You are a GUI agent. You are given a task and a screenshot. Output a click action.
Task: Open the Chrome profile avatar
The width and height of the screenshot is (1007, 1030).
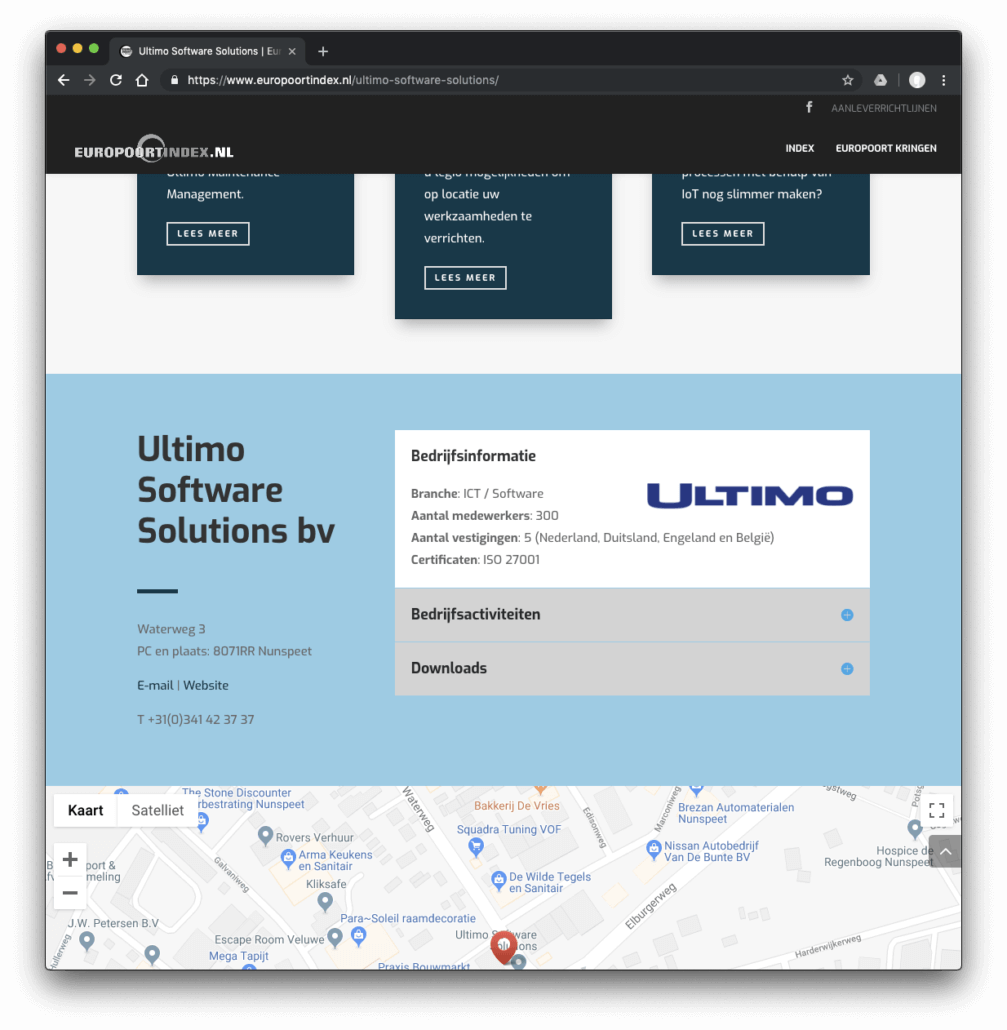coord(917,80)
